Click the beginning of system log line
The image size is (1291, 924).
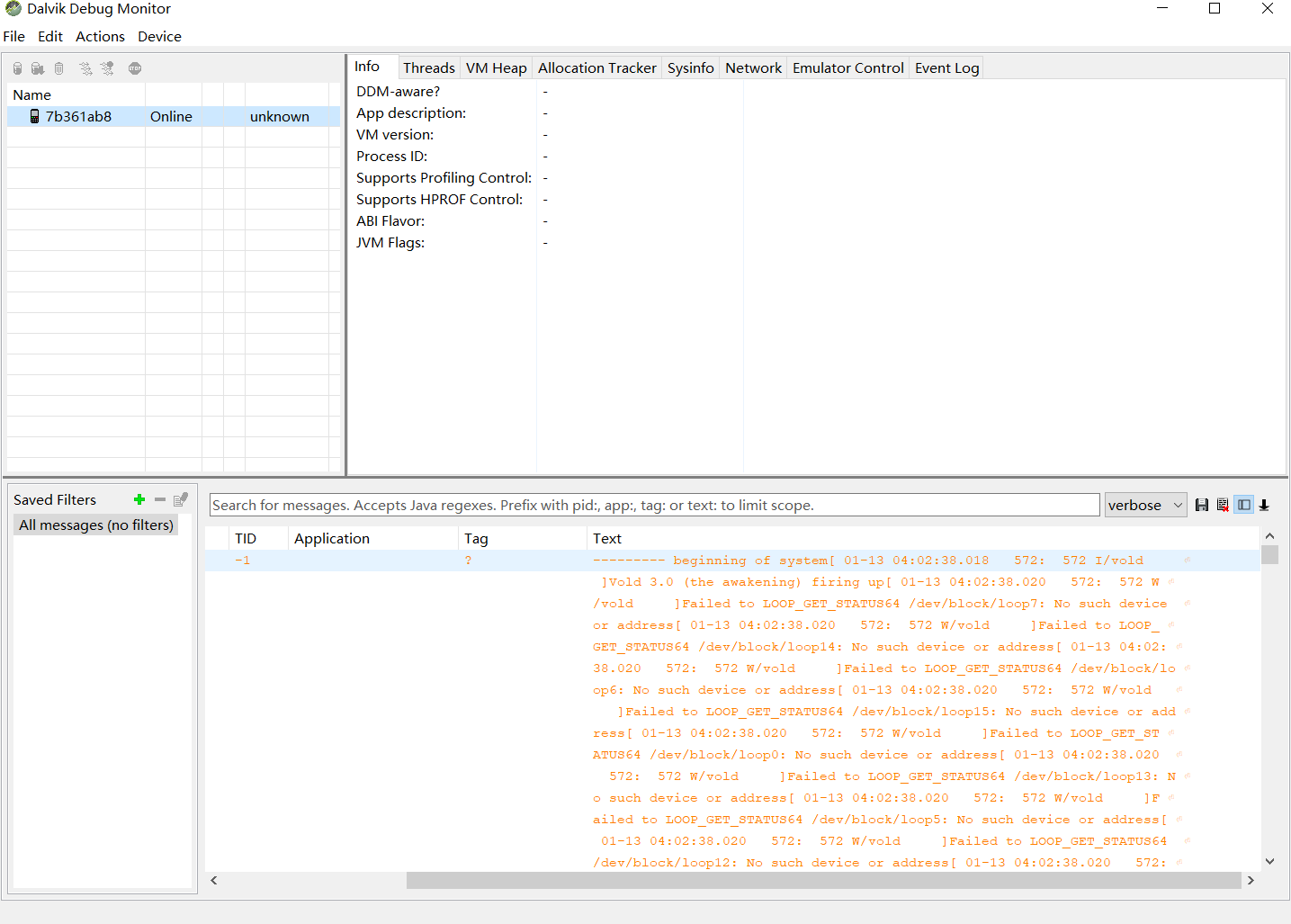[x=868, y=561]
